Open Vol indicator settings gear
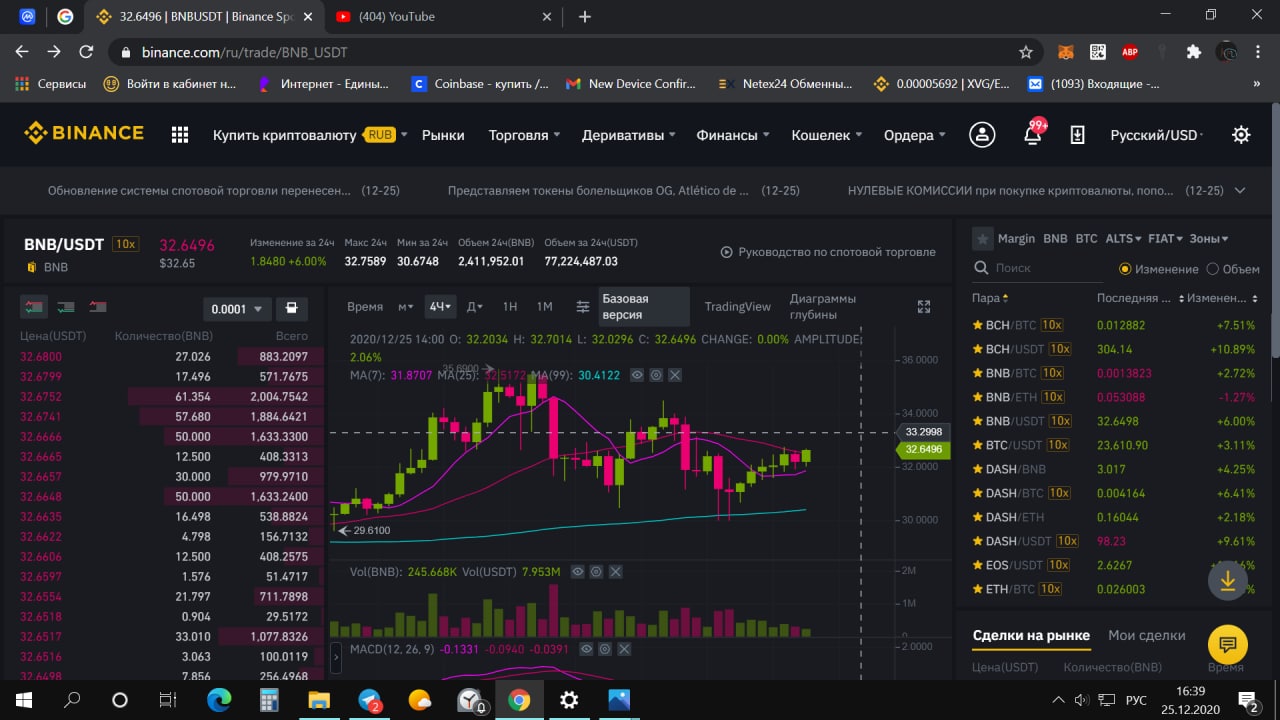 596,572
